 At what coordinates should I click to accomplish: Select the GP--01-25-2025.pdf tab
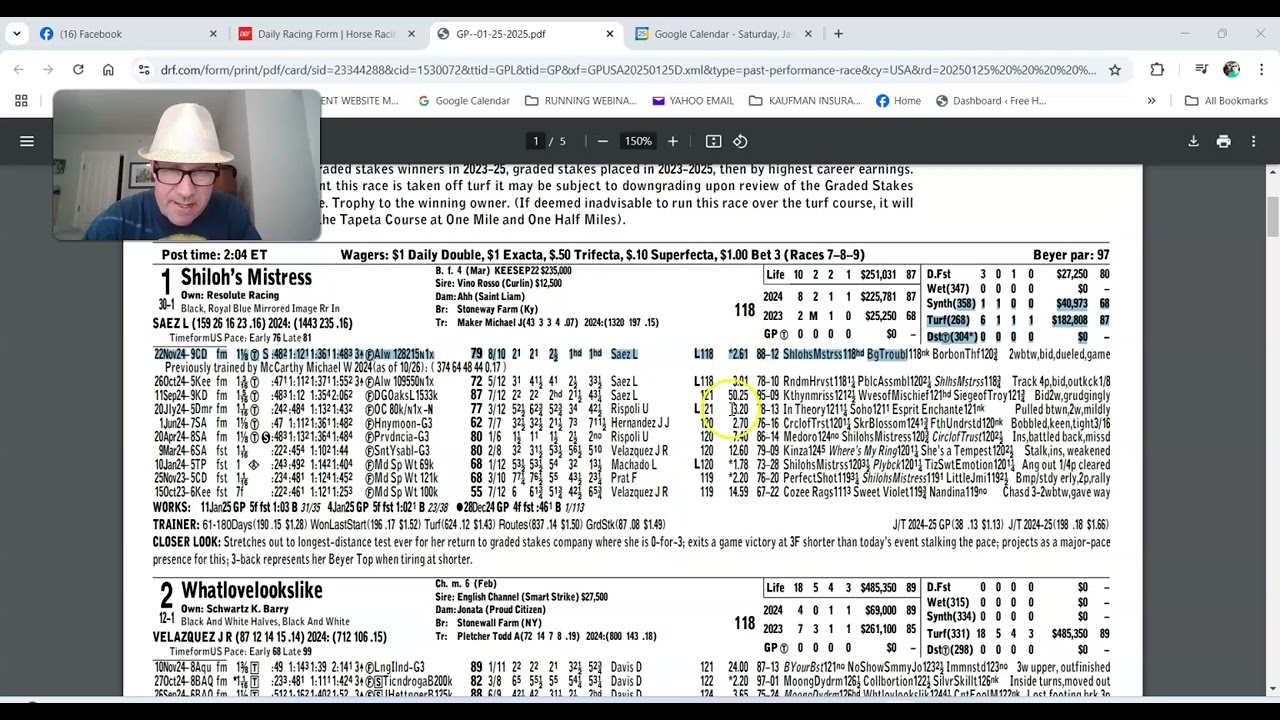525,34
